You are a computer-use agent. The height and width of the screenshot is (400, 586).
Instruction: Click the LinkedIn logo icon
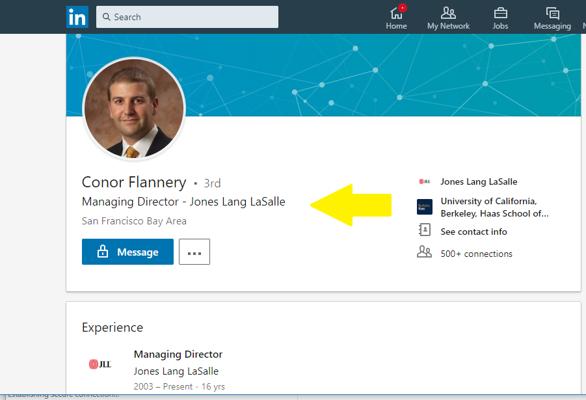(x=77, y=17)
